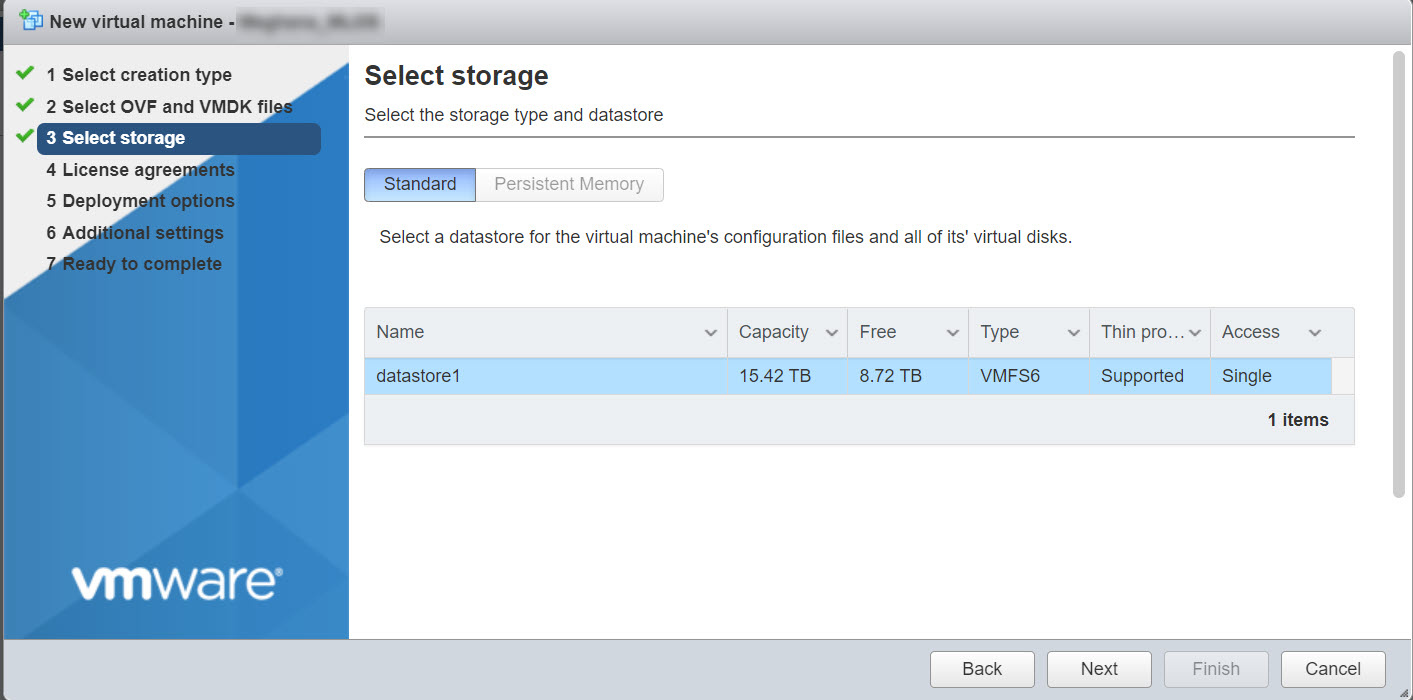Click the Finish button
Screen dimensions: 1413x700
tap(1216, 669)
